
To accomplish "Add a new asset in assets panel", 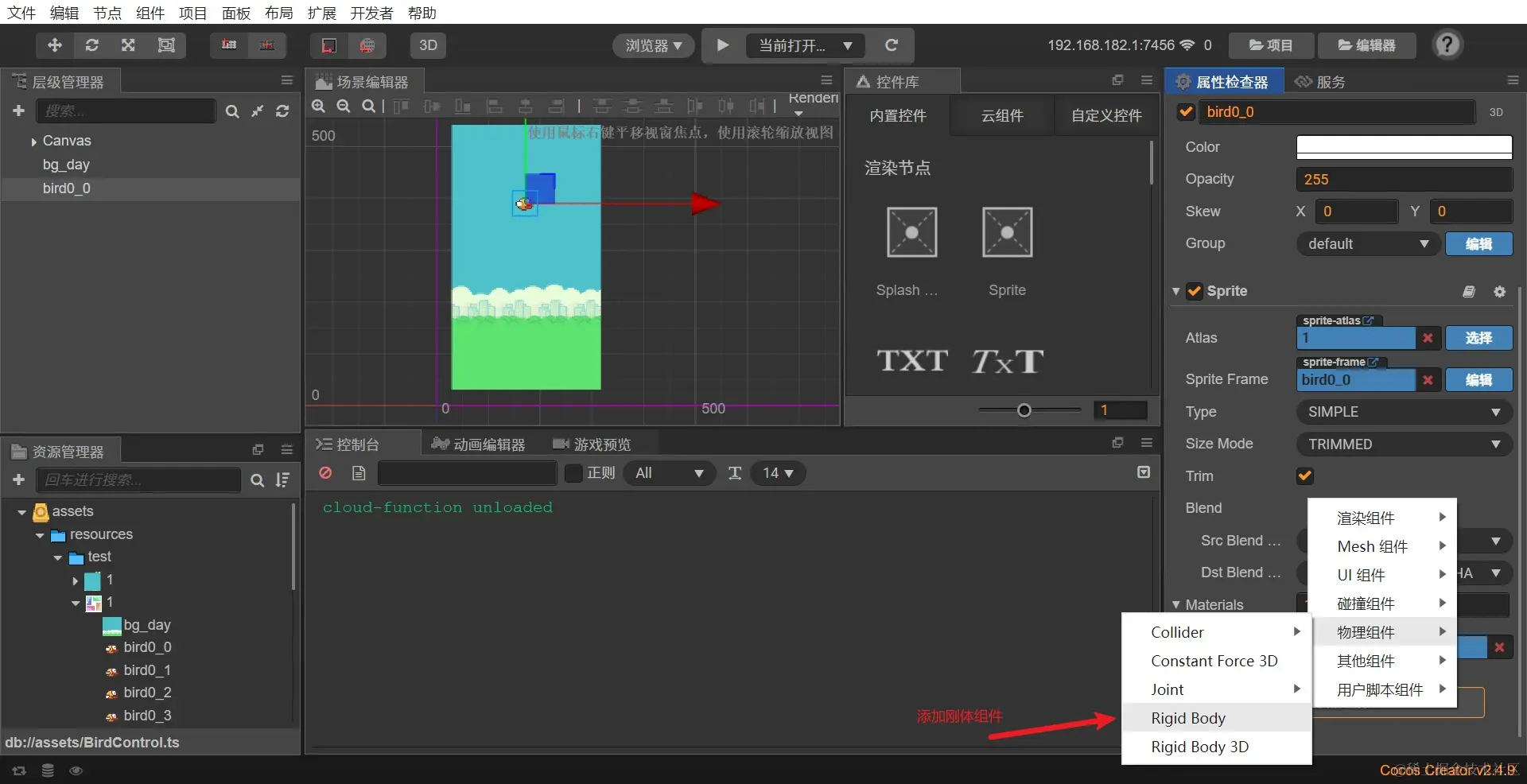I will coord(19,479).
